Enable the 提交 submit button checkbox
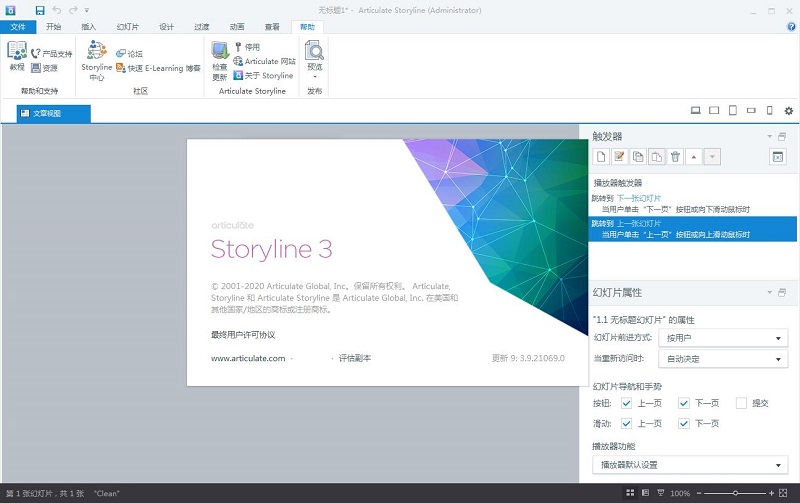The image size is (800, 503). point(741,403)
